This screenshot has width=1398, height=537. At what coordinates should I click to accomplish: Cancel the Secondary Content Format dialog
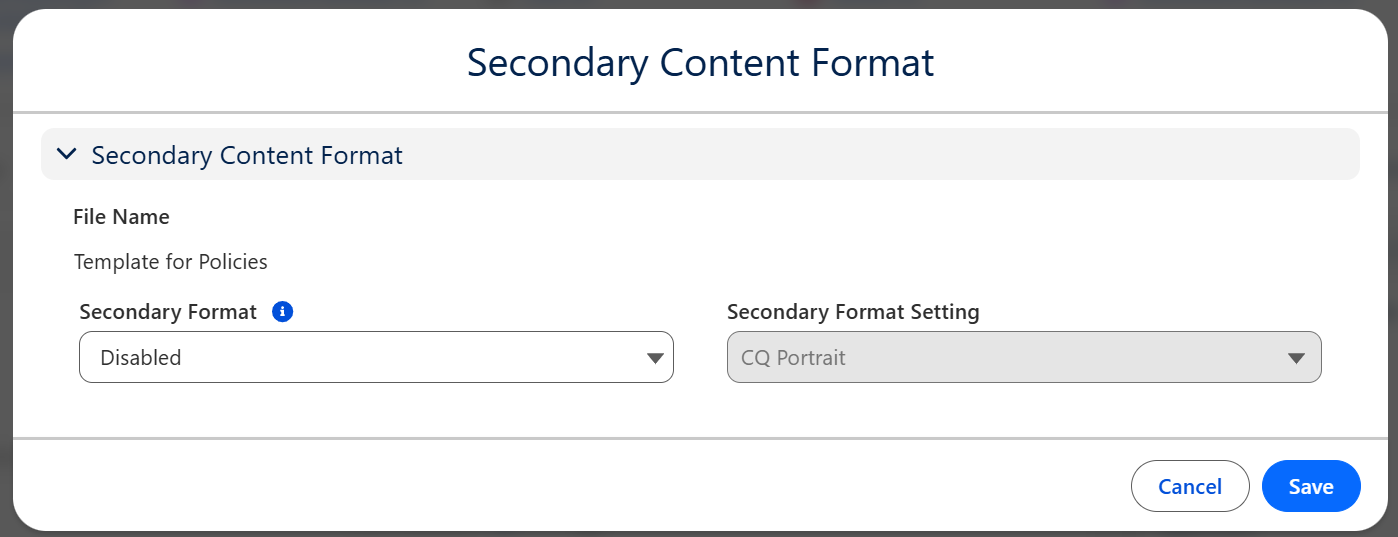pos(1189,486)
